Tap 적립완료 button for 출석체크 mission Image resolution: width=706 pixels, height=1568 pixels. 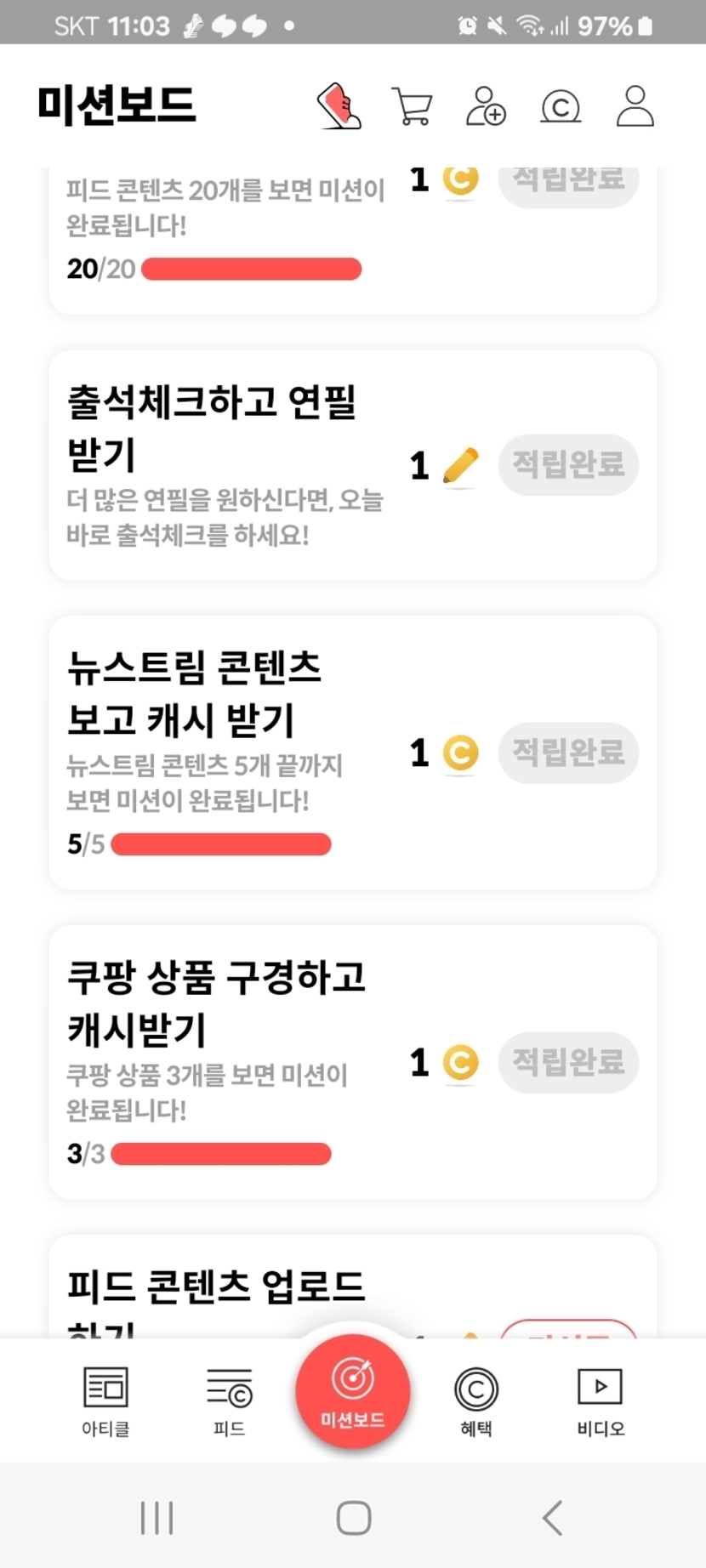[568, 464]
